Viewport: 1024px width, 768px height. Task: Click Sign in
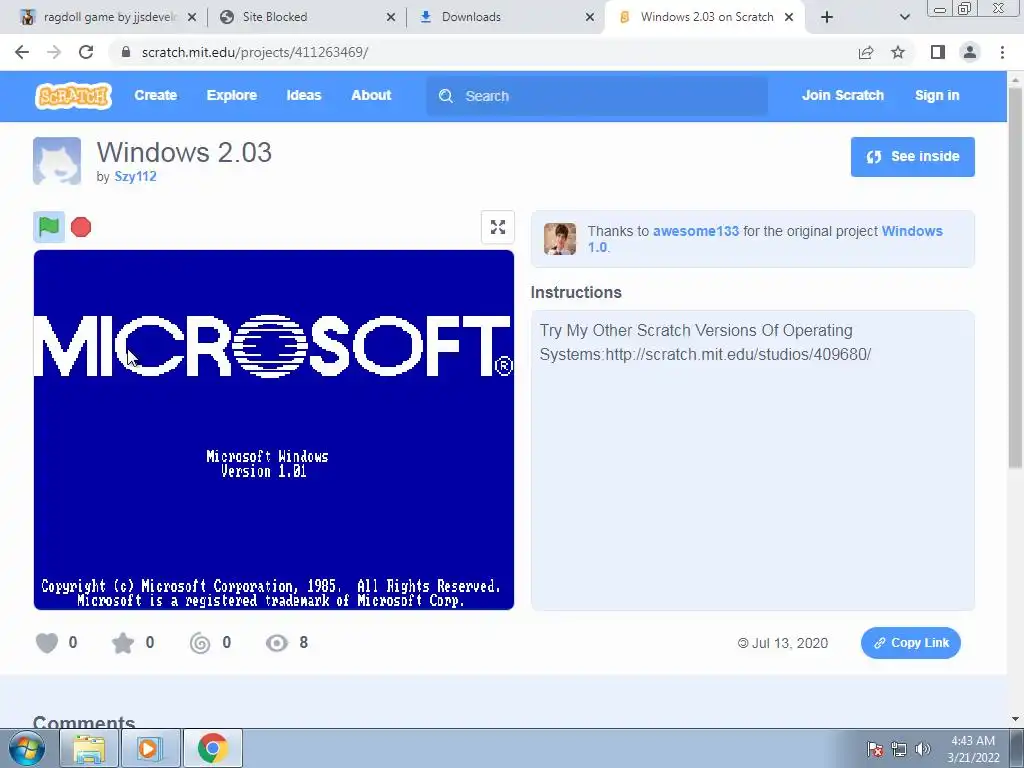coord(936,95)
